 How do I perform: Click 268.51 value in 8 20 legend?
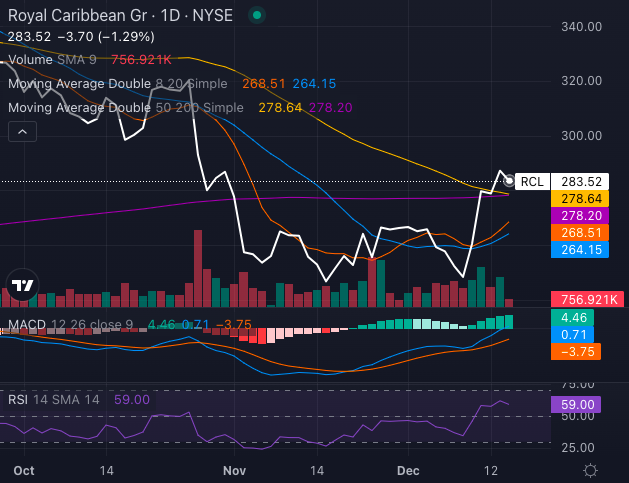pos(264,83)
